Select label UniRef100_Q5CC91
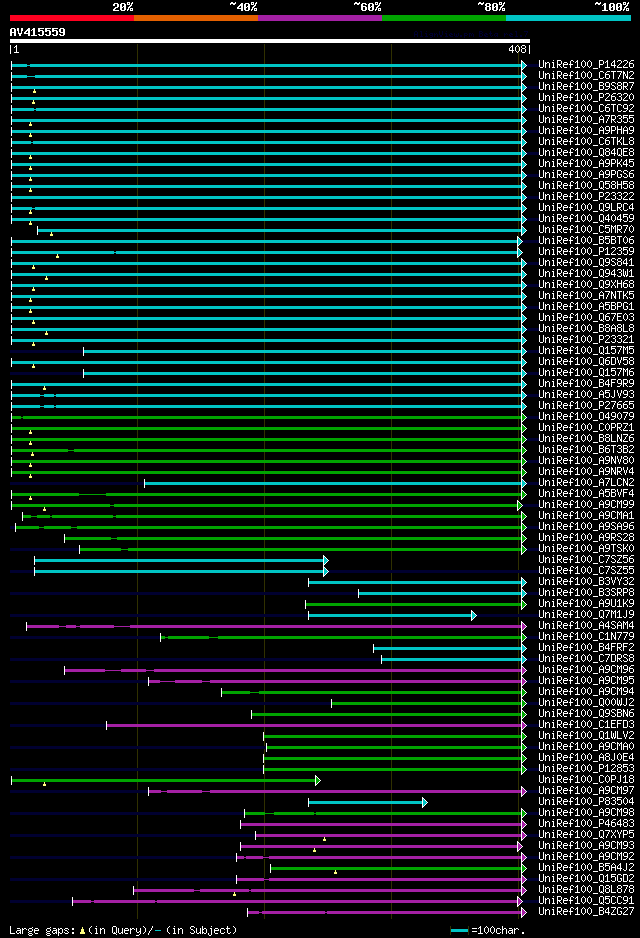Image resolution: width=640 pixels, height=938 pixels. coord(586,900)
